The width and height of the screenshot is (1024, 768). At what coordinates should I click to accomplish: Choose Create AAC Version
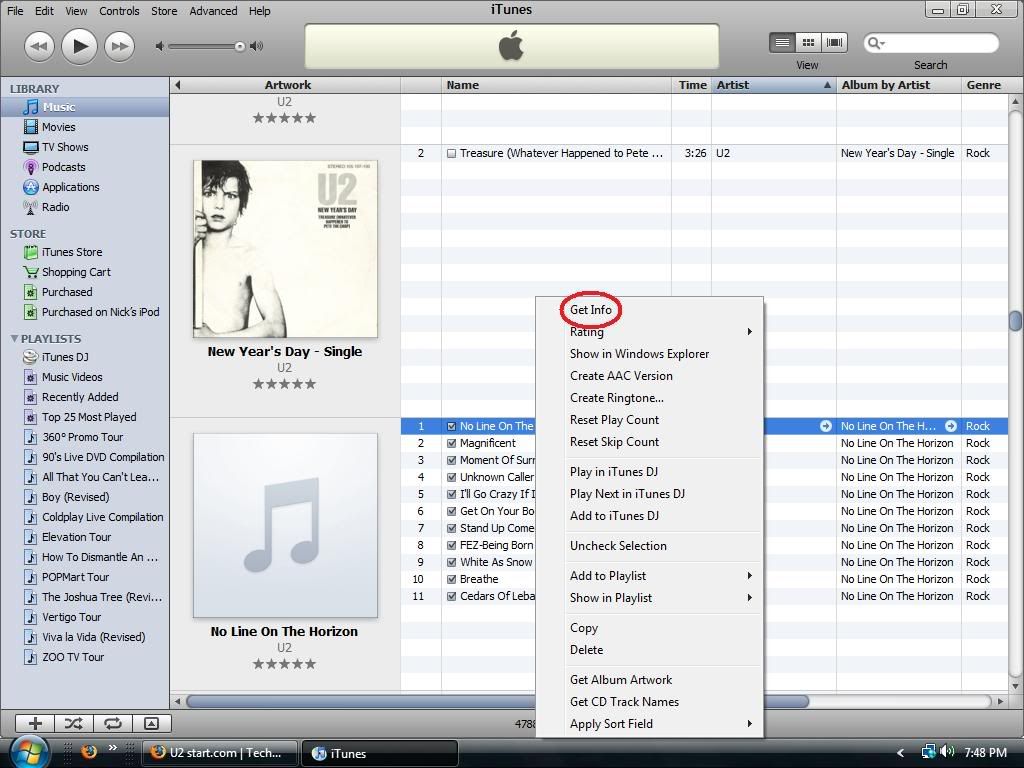(x=621, y=376)
